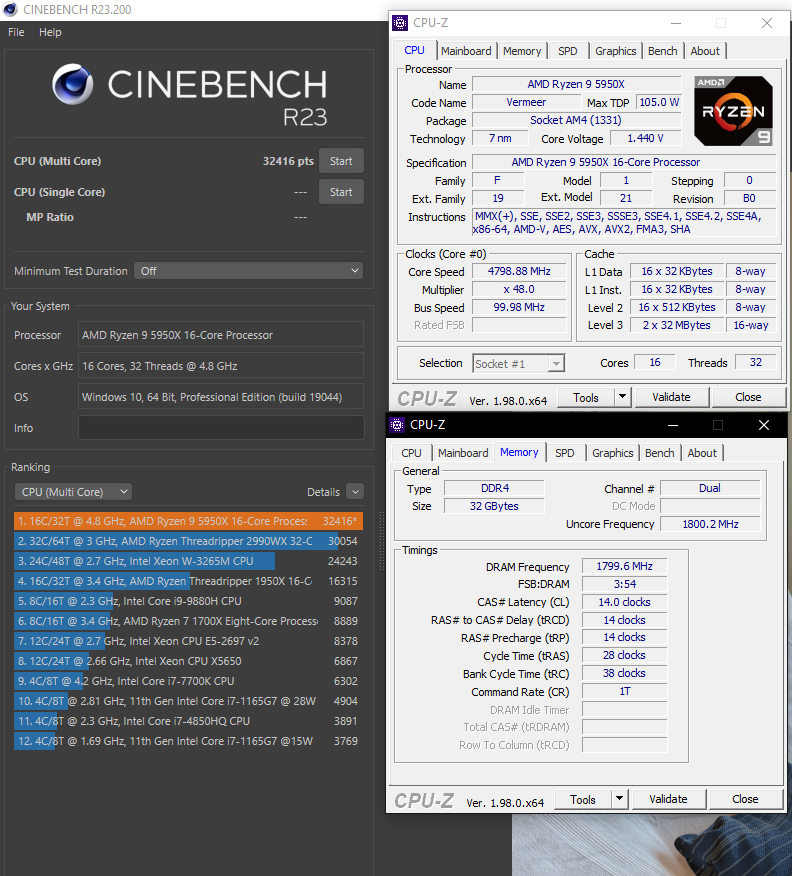792x876 pixels.
Task: Switch to SPD tab in upper CPU-Z window
Action: pyautogui.click(x=567, y=51)
